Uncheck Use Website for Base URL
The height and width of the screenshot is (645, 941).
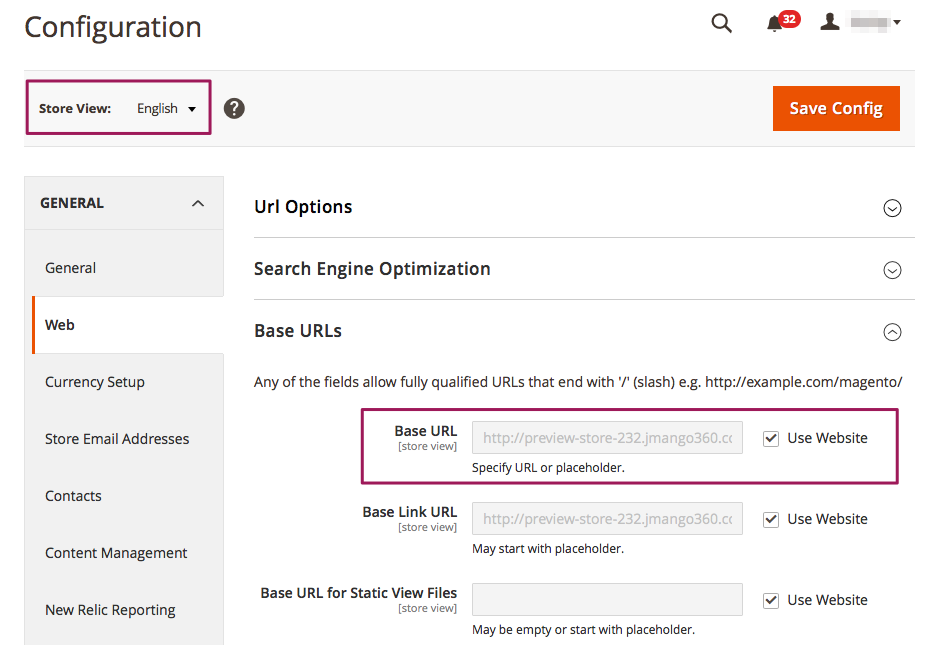771,438
